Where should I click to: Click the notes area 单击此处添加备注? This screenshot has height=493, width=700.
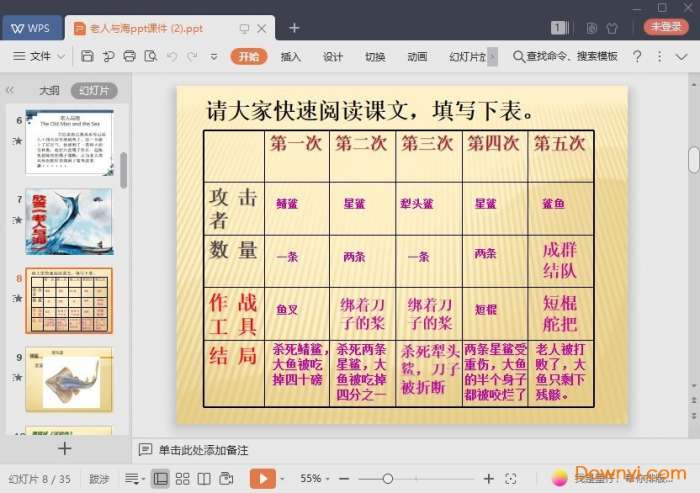coord(203,450)
